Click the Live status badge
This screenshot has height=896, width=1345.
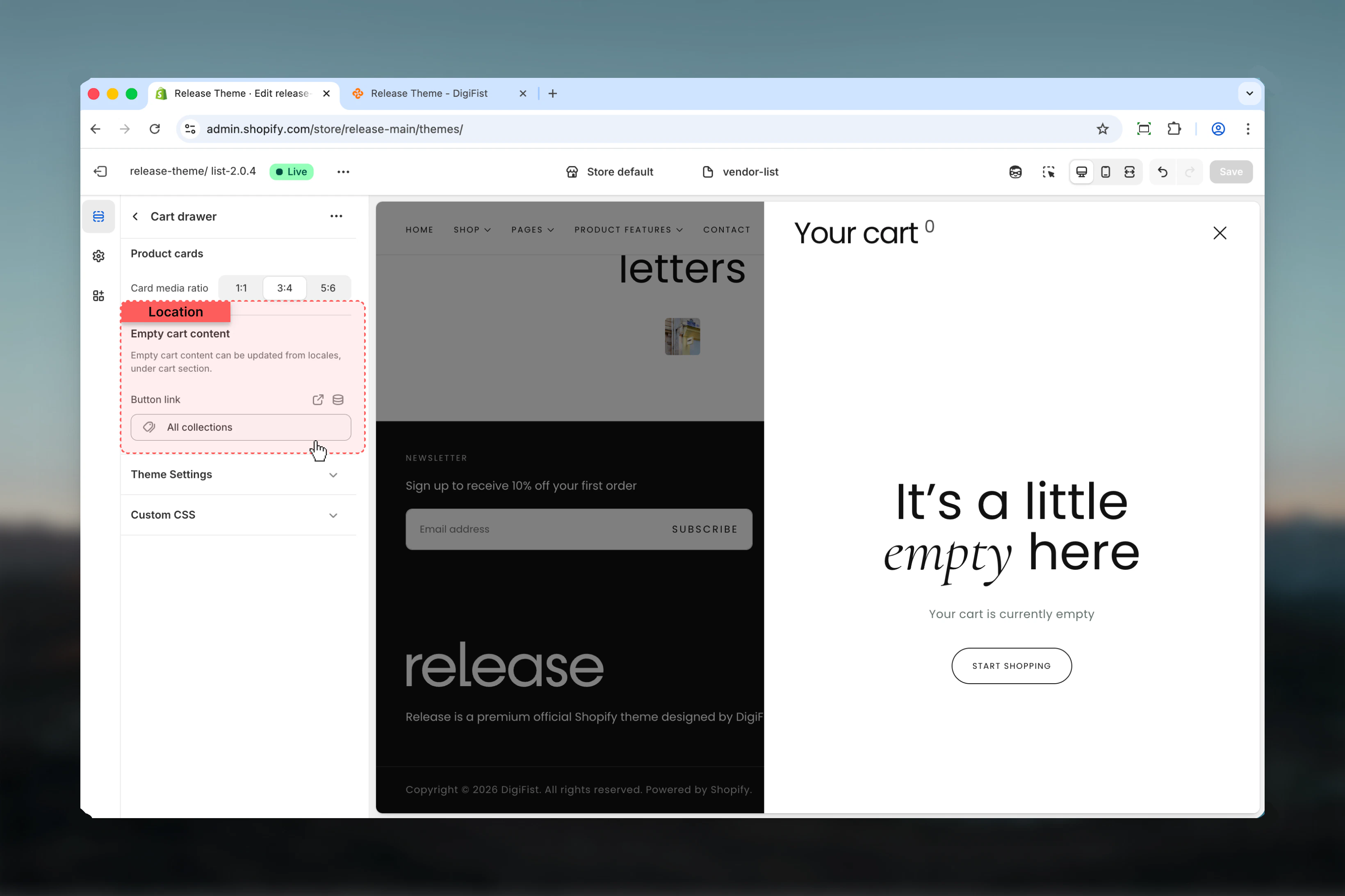pyautogui.click(x=291, y=171)
